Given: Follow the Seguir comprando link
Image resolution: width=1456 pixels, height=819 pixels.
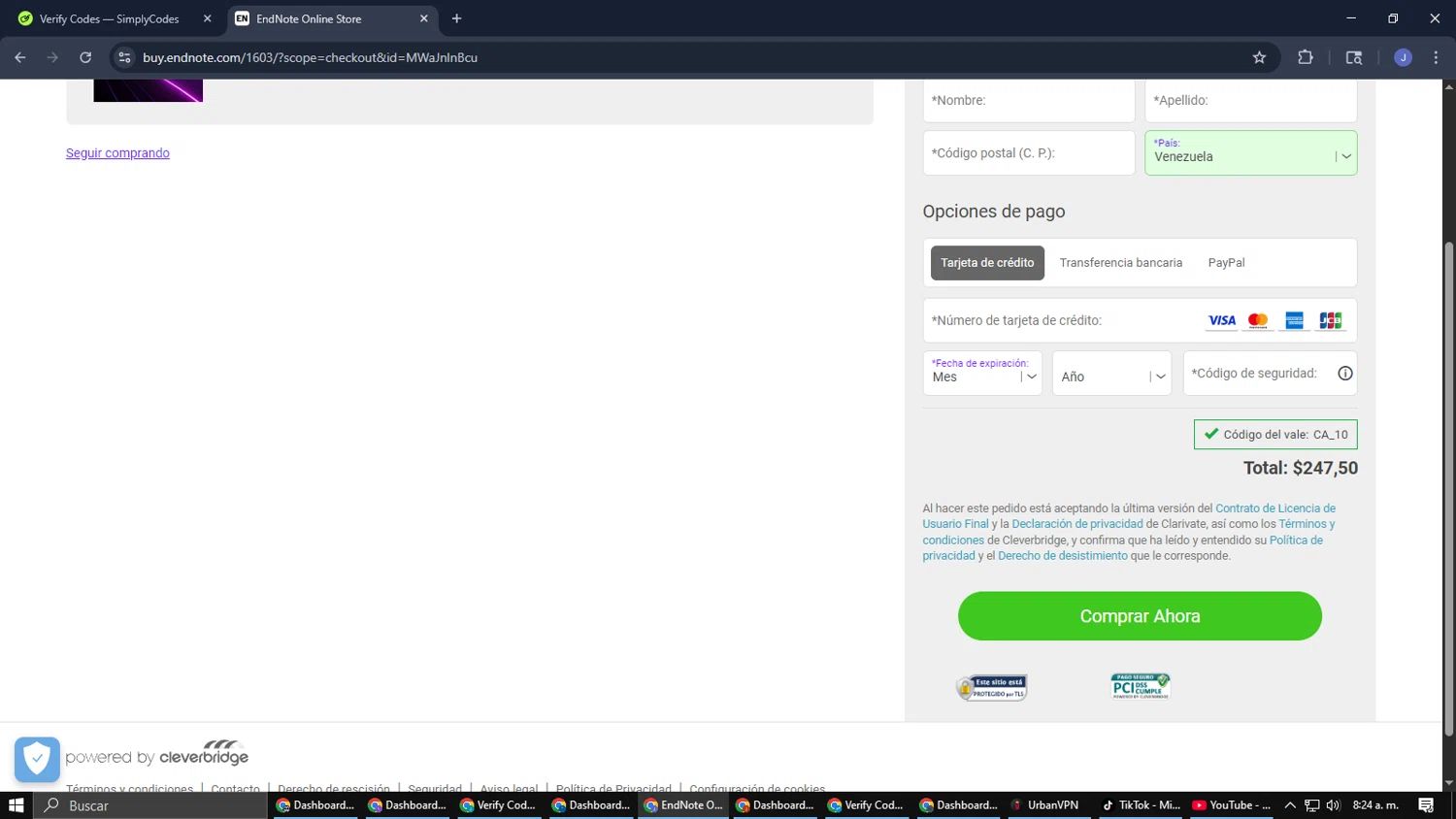Looking at the screenshot, I should coord(117,153).
